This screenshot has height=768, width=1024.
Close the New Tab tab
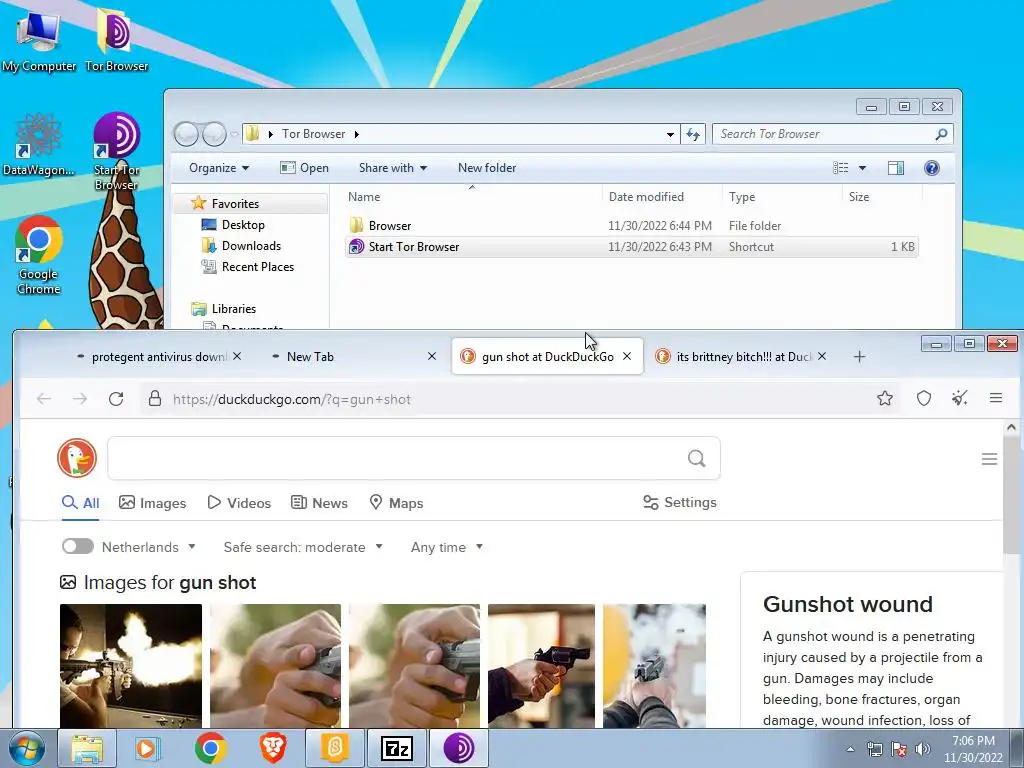(x=432, y=357)
